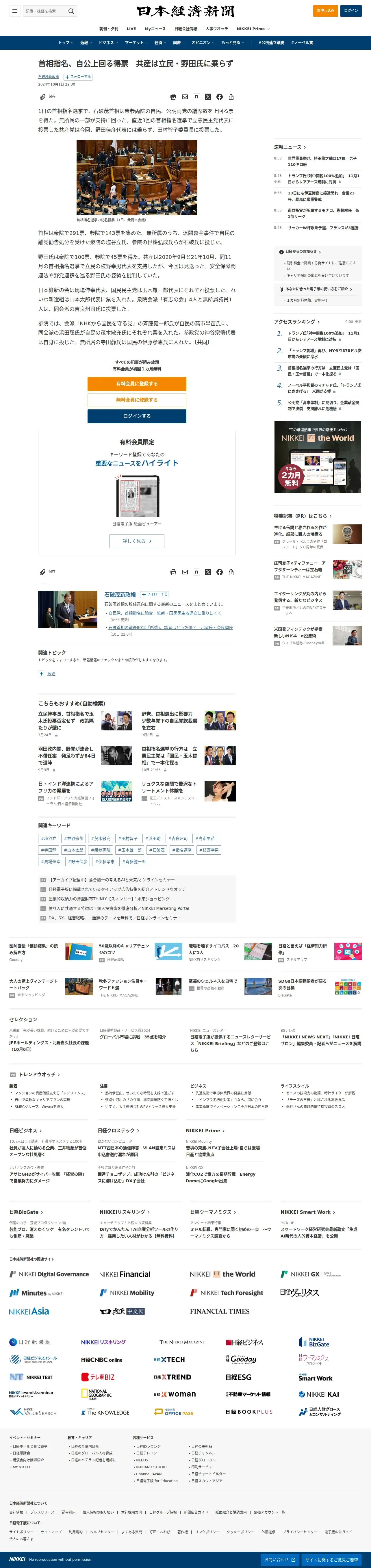This screenshot has width=371, height=1568.
Task: Open 日経会社情報 header tab
Action: coord(186,29)
